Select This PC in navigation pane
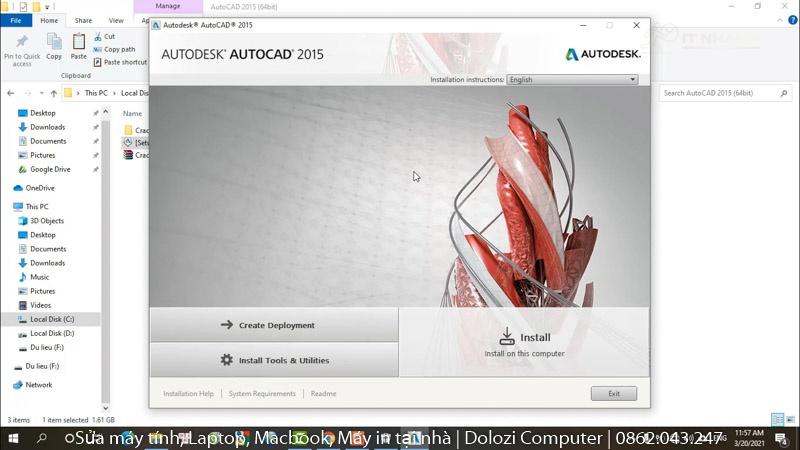 pyautogui.click(x=37, y=207)
